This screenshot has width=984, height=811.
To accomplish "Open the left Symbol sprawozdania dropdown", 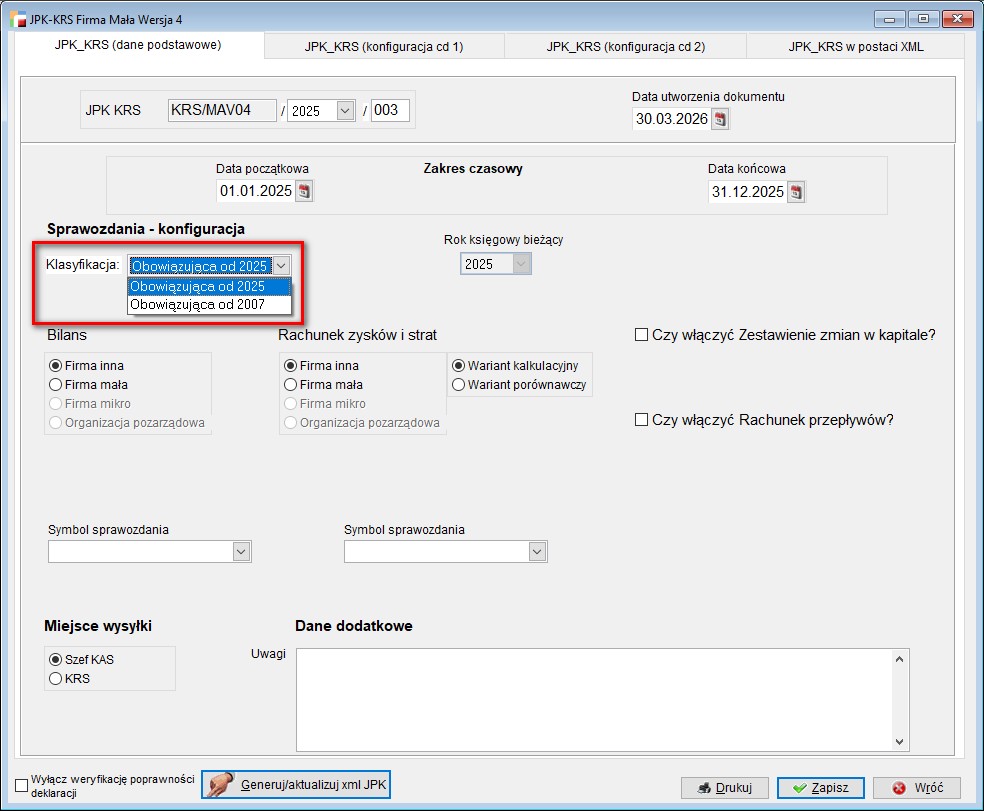I will (x=241, y=551).
